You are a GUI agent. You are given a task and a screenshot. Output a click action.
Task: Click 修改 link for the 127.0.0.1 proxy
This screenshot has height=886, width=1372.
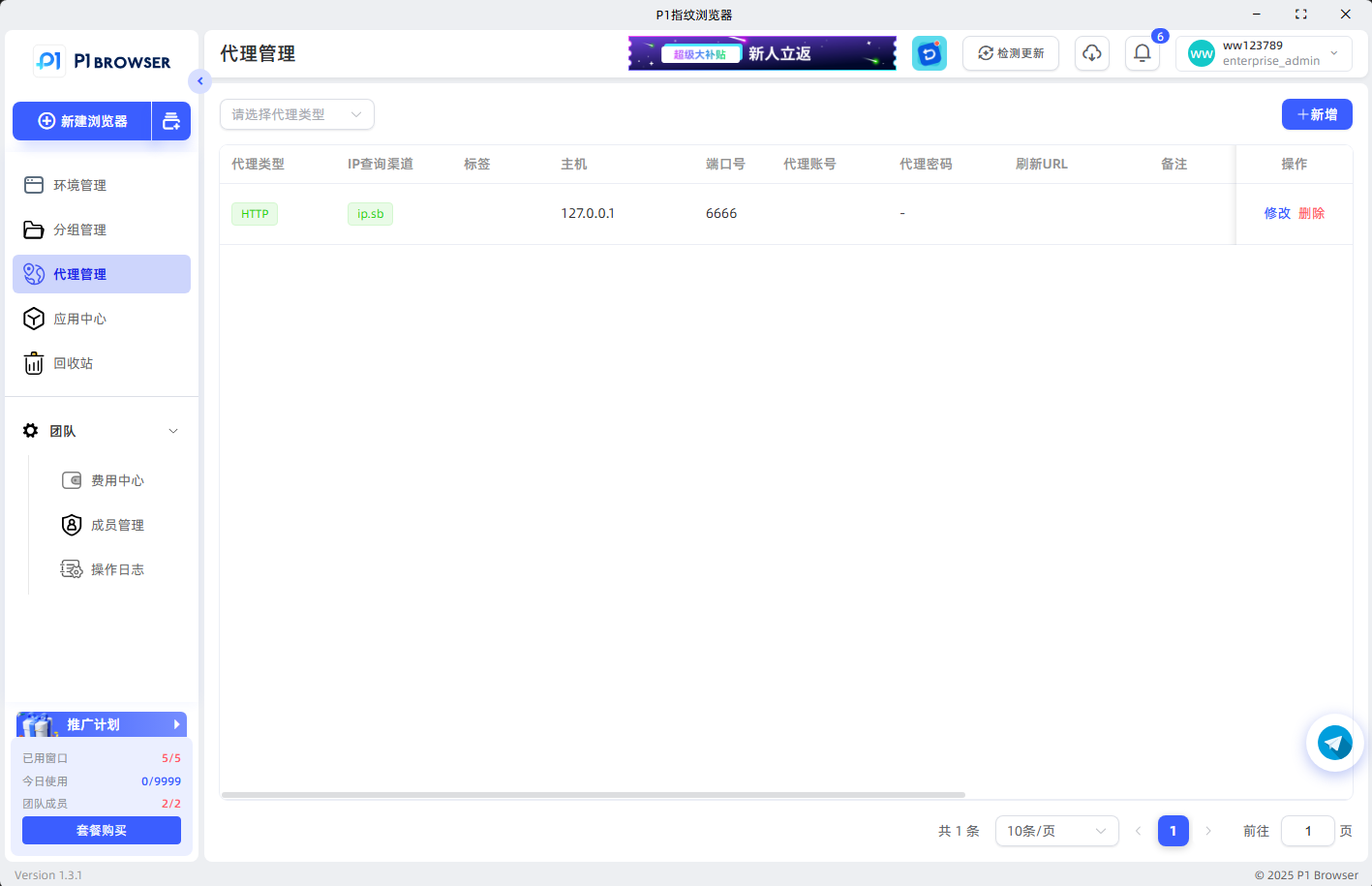point(1277,213)
